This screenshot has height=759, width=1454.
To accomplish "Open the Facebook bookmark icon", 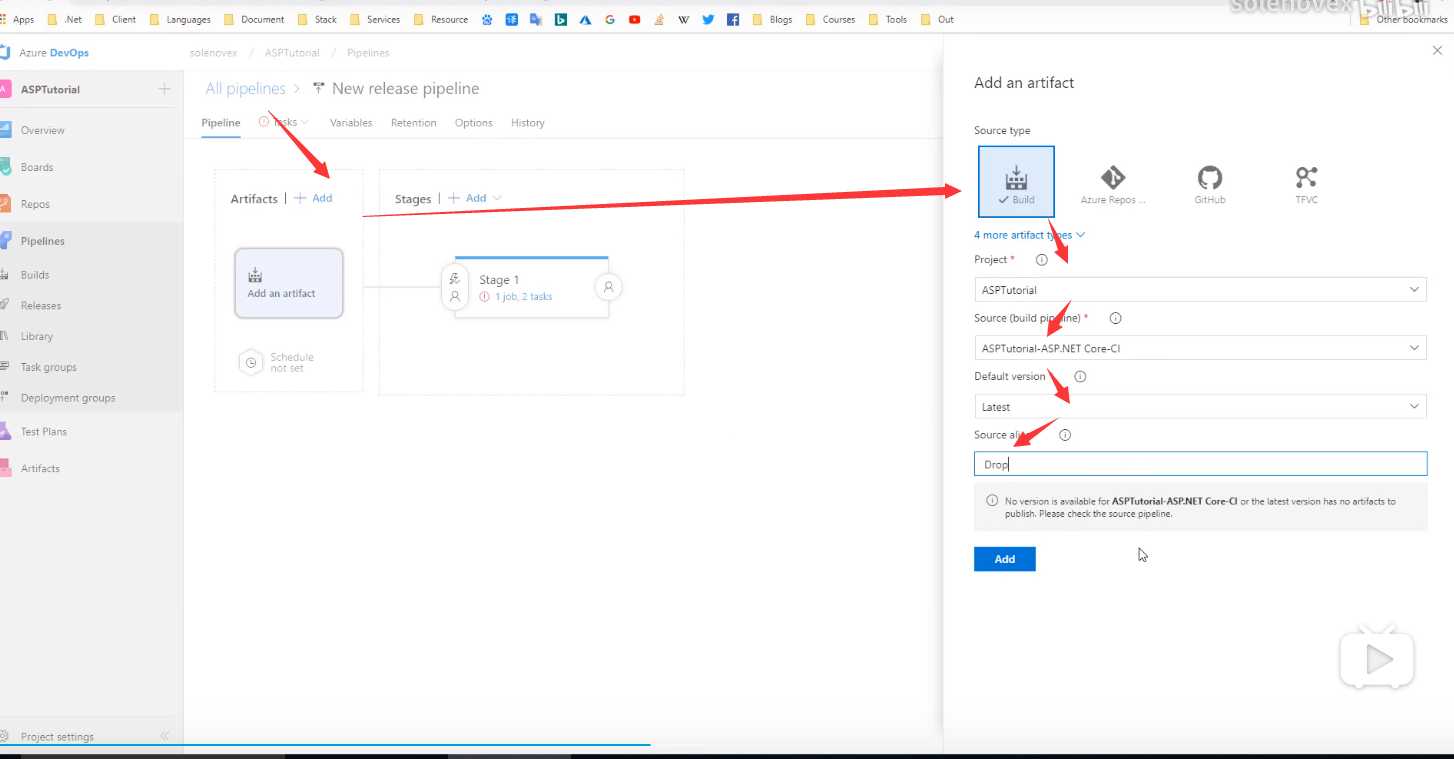I will [733, 19].
